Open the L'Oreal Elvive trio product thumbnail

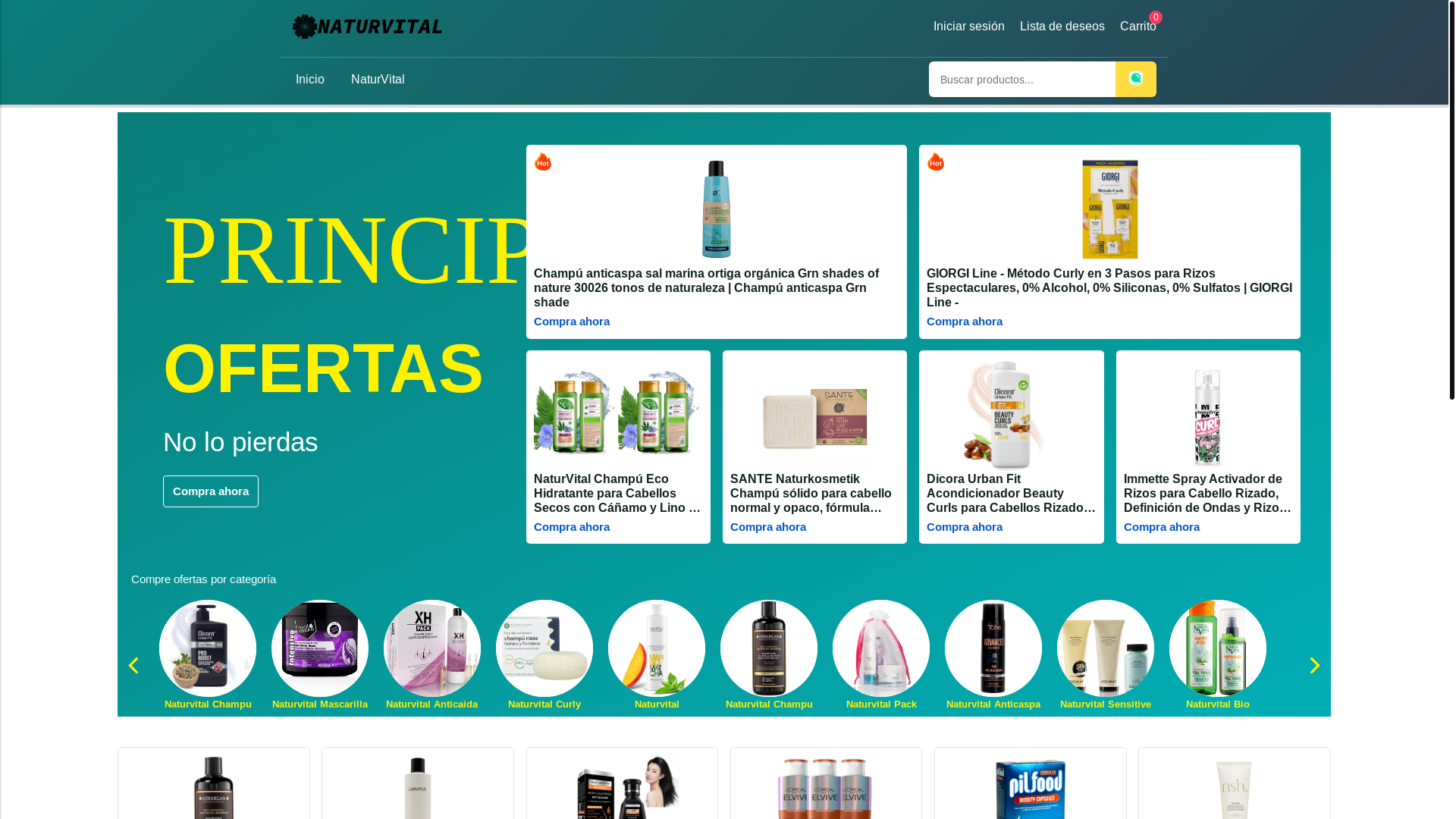coord(825,787)
